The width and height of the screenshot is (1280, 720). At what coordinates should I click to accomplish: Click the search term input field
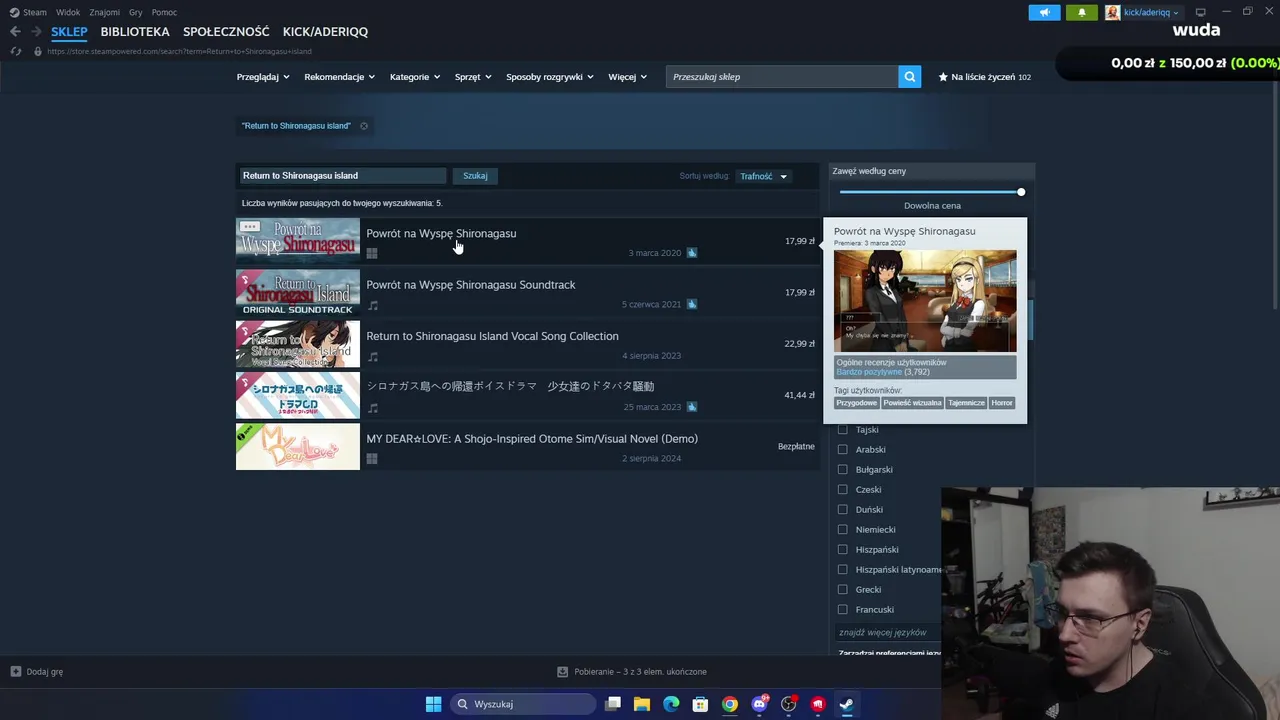[343, 176]
